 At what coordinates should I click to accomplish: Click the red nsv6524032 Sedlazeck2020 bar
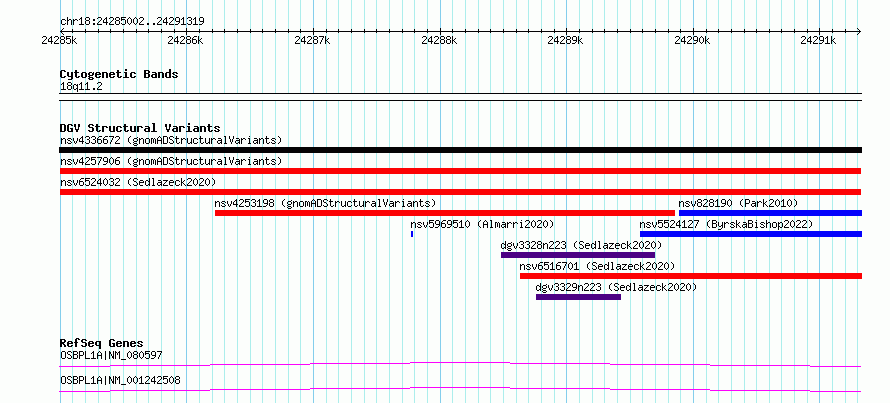coord(460,192)
